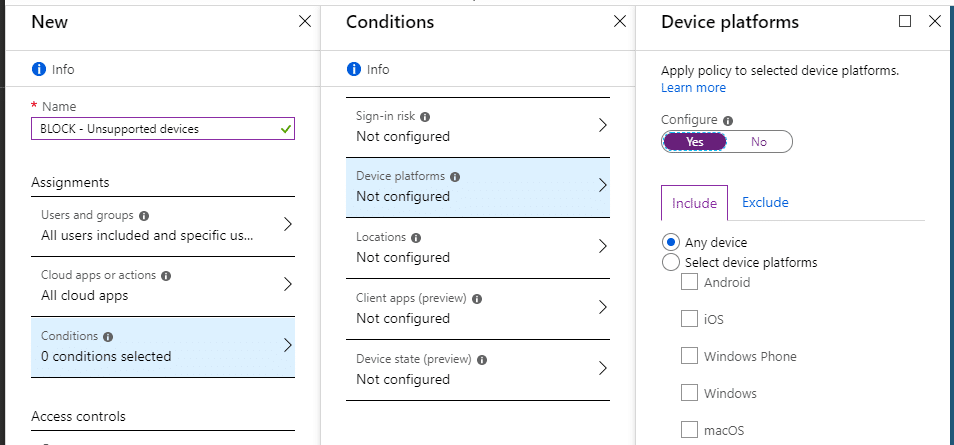Click the info icon beside Device platforms condition
Screen dimensions: 954x445
pyautogui.click(x=455, y=177)
